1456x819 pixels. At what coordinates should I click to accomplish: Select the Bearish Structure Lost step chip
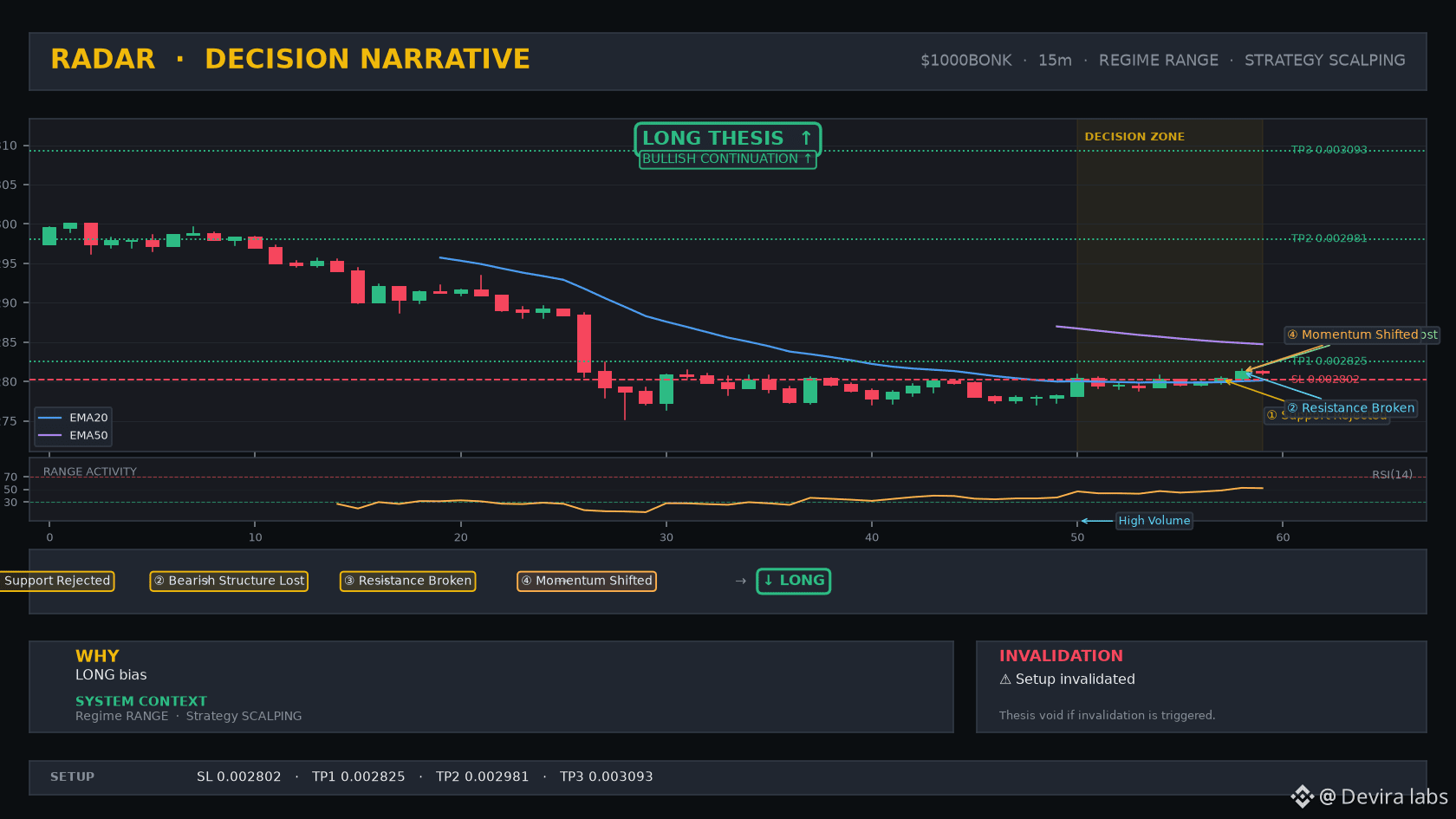229,581
